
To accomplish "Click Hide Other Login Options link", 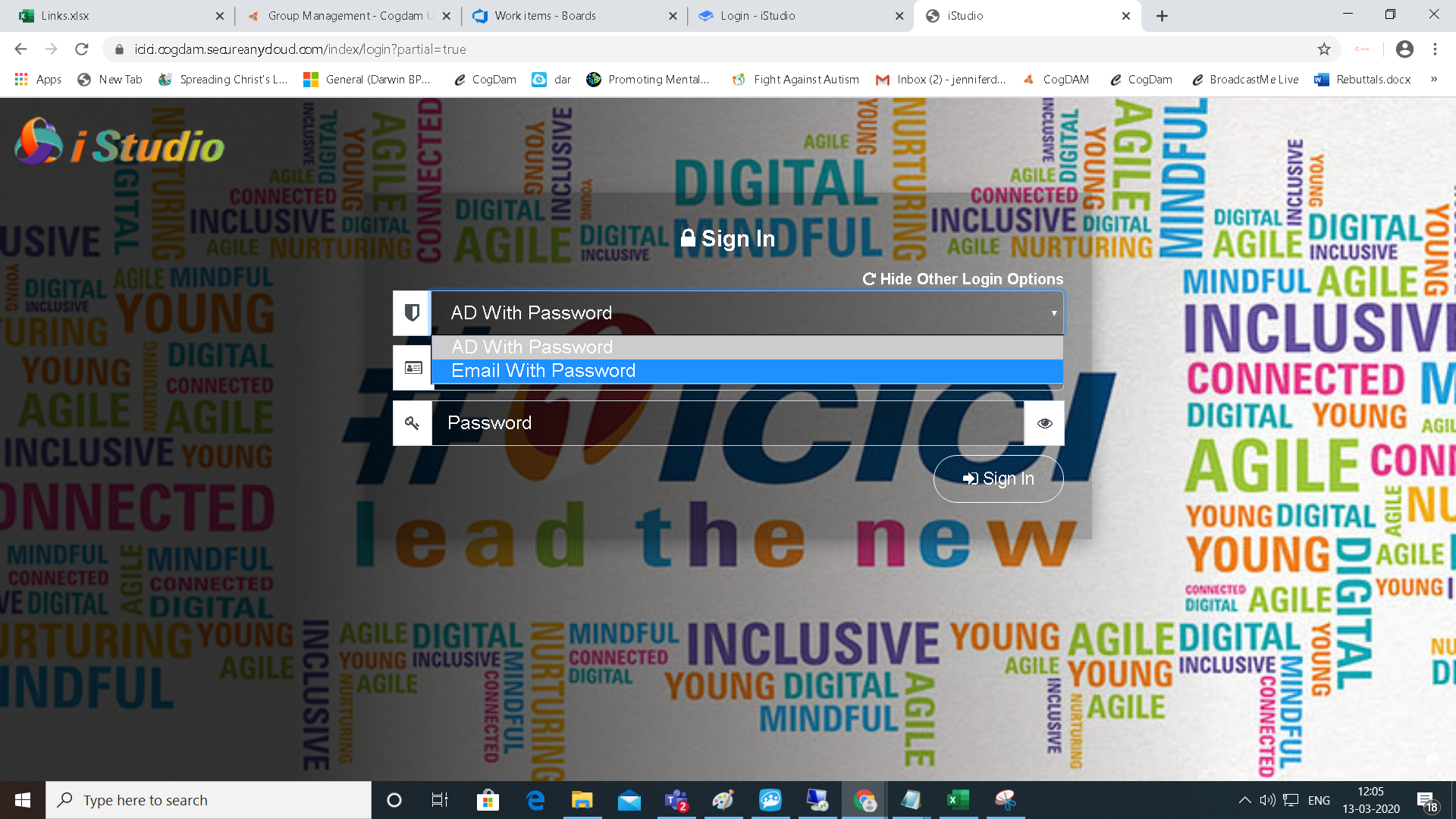I will click(963, 279).
